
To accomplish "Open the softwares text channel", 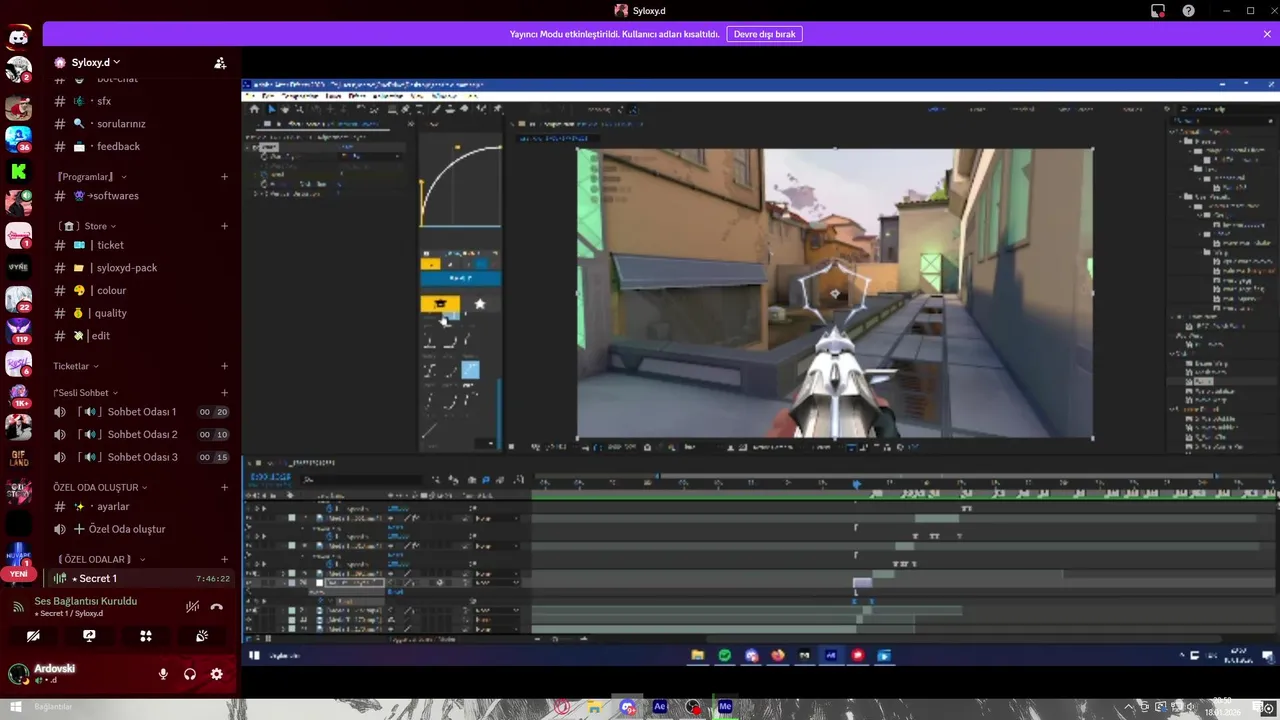I will [x=141, y=196].
